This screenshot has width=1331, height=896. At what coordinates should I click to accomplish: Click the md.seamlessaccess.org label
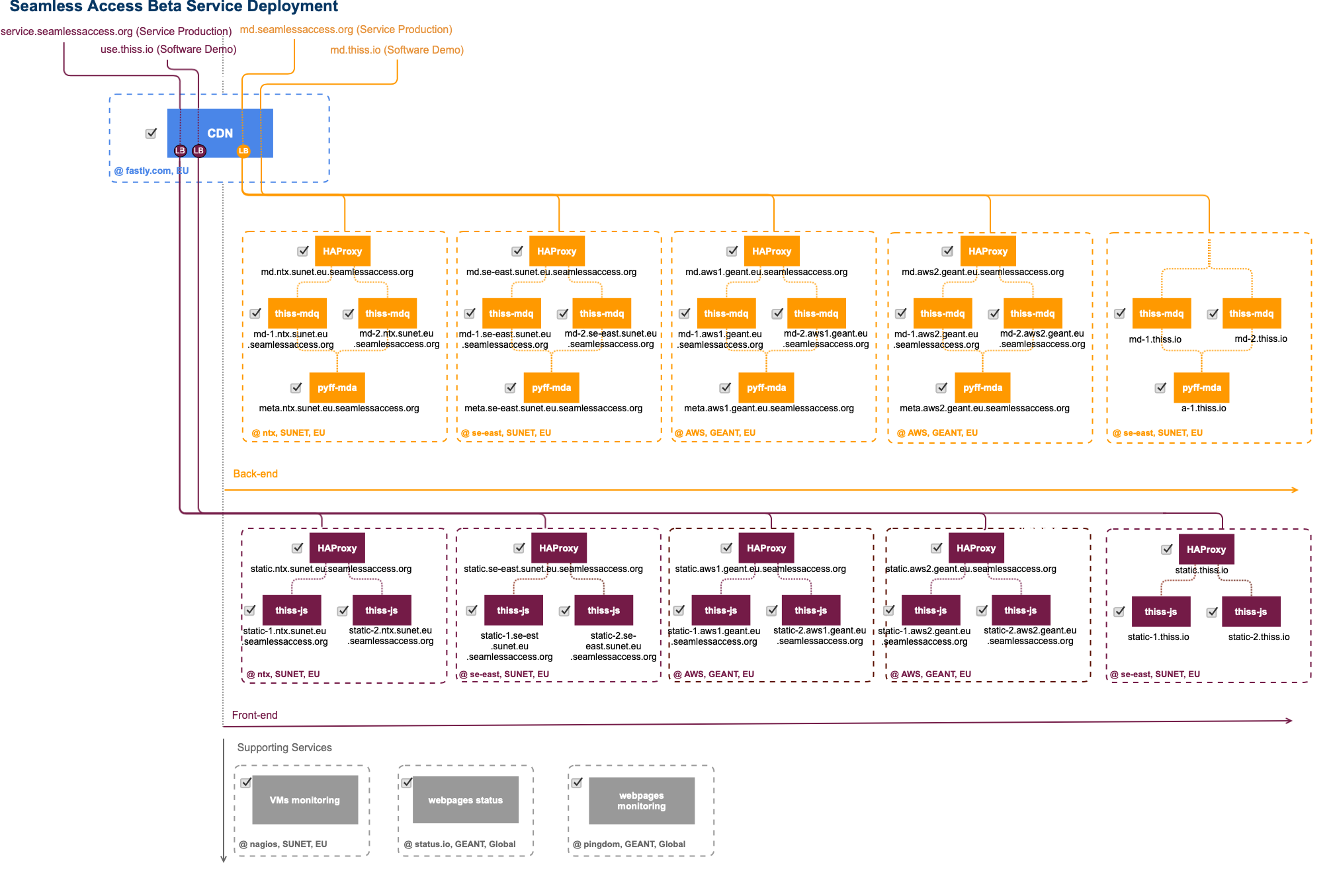tap(346, 30)
